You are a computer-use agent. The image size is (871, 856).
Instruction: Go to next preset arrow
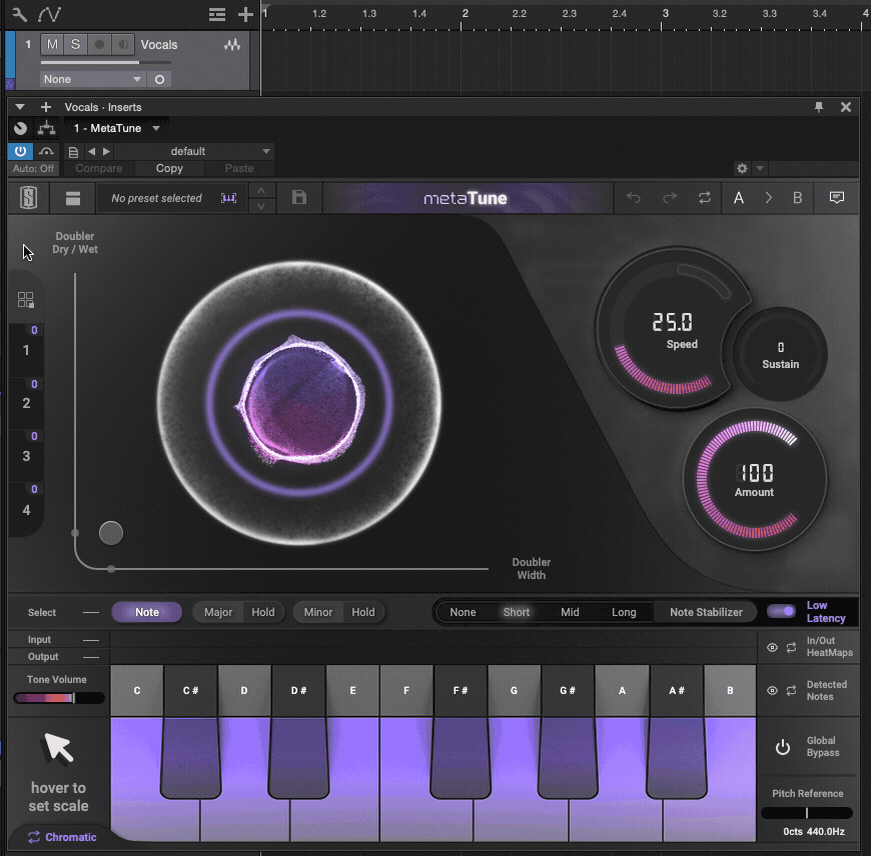click(x=106, y=151)
